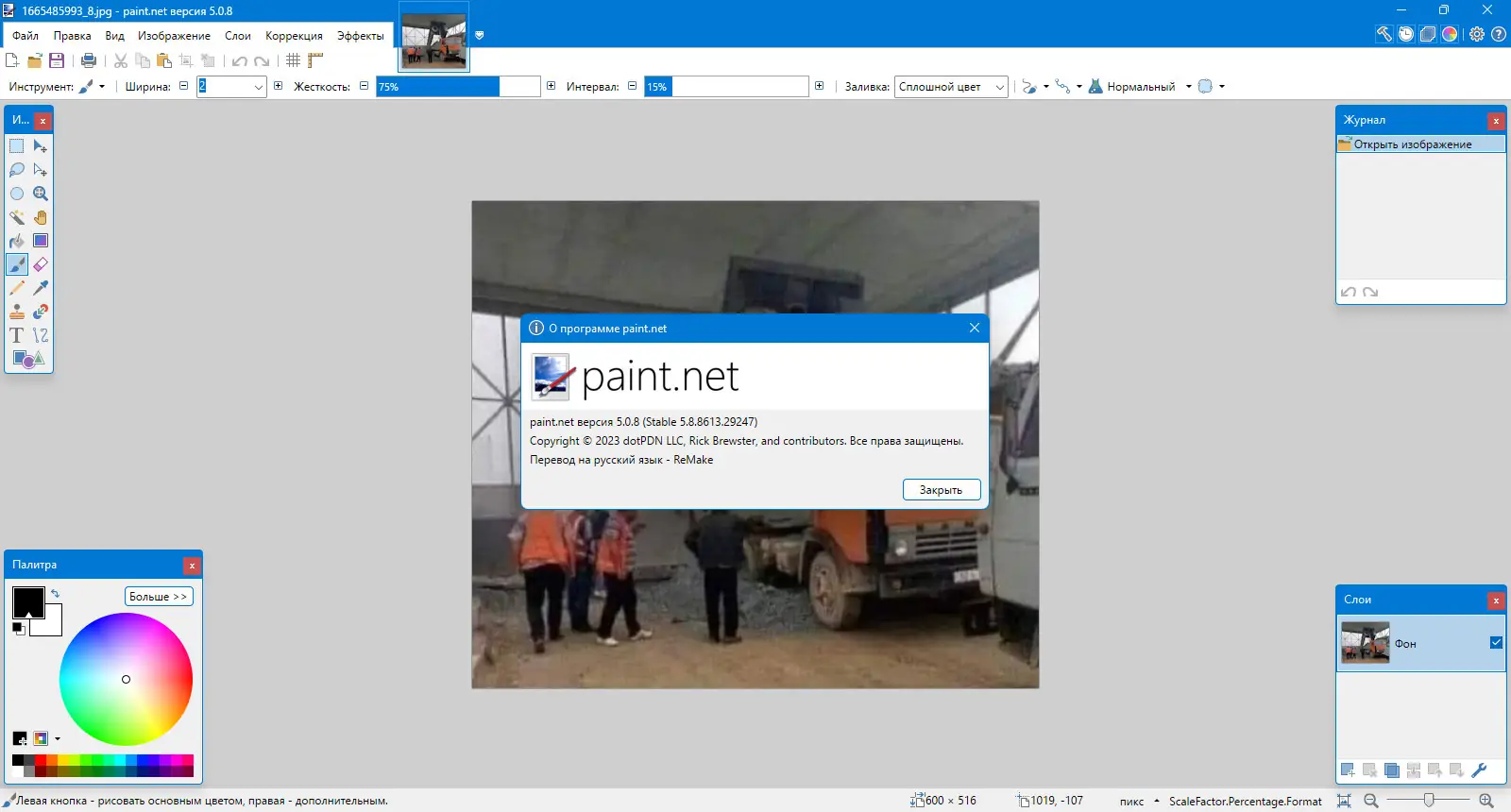Image resolution: width=1511 pixels, height=812 pixels.
Task: Open the Вид menu
Action: pyautogui.click(x=115, y=36)
